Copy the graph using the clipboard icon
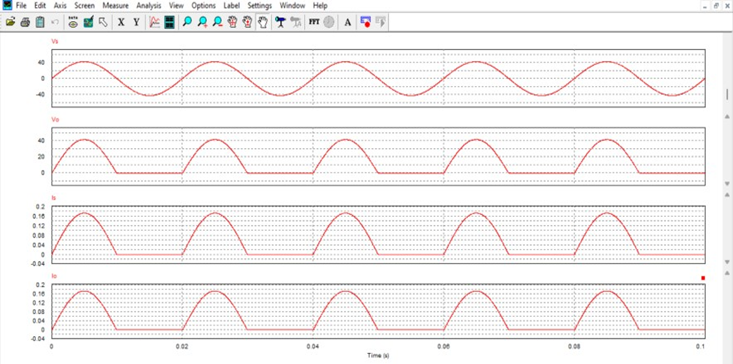Screen dimensions: 733x364 (40, 21)
